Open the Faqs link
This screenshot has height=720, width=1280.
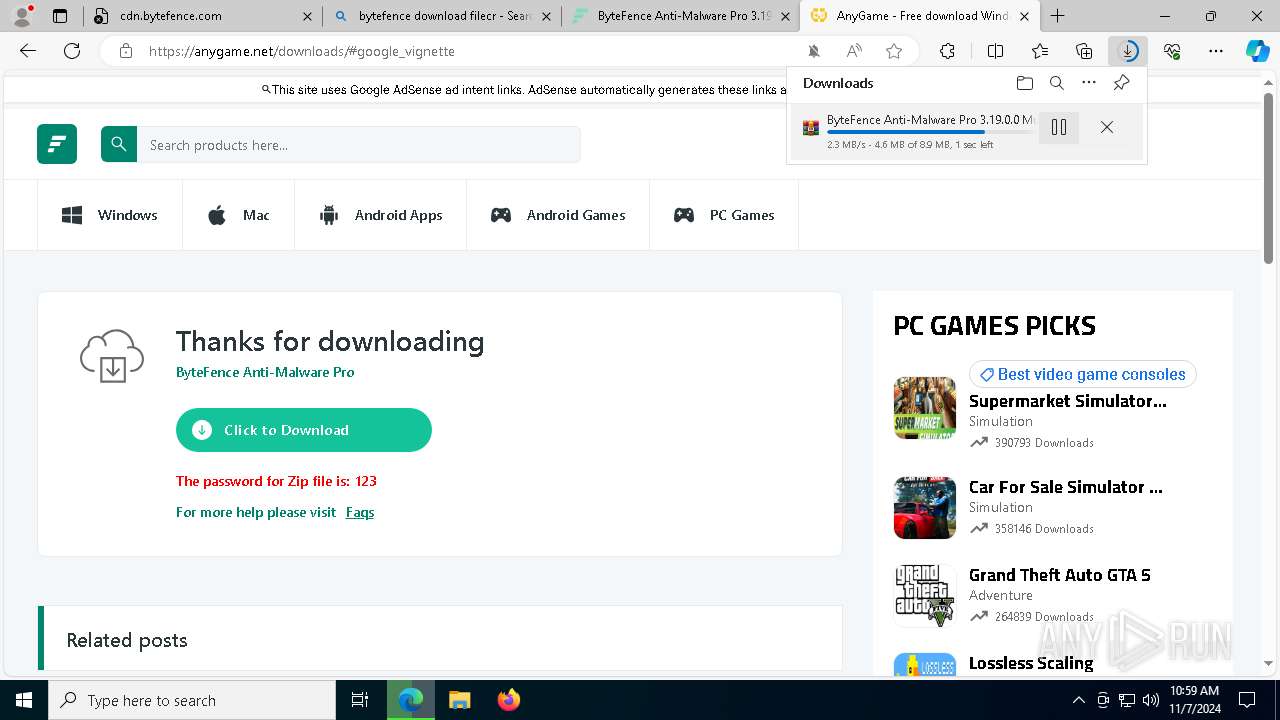pyautogui.click(x=360, y=512)
